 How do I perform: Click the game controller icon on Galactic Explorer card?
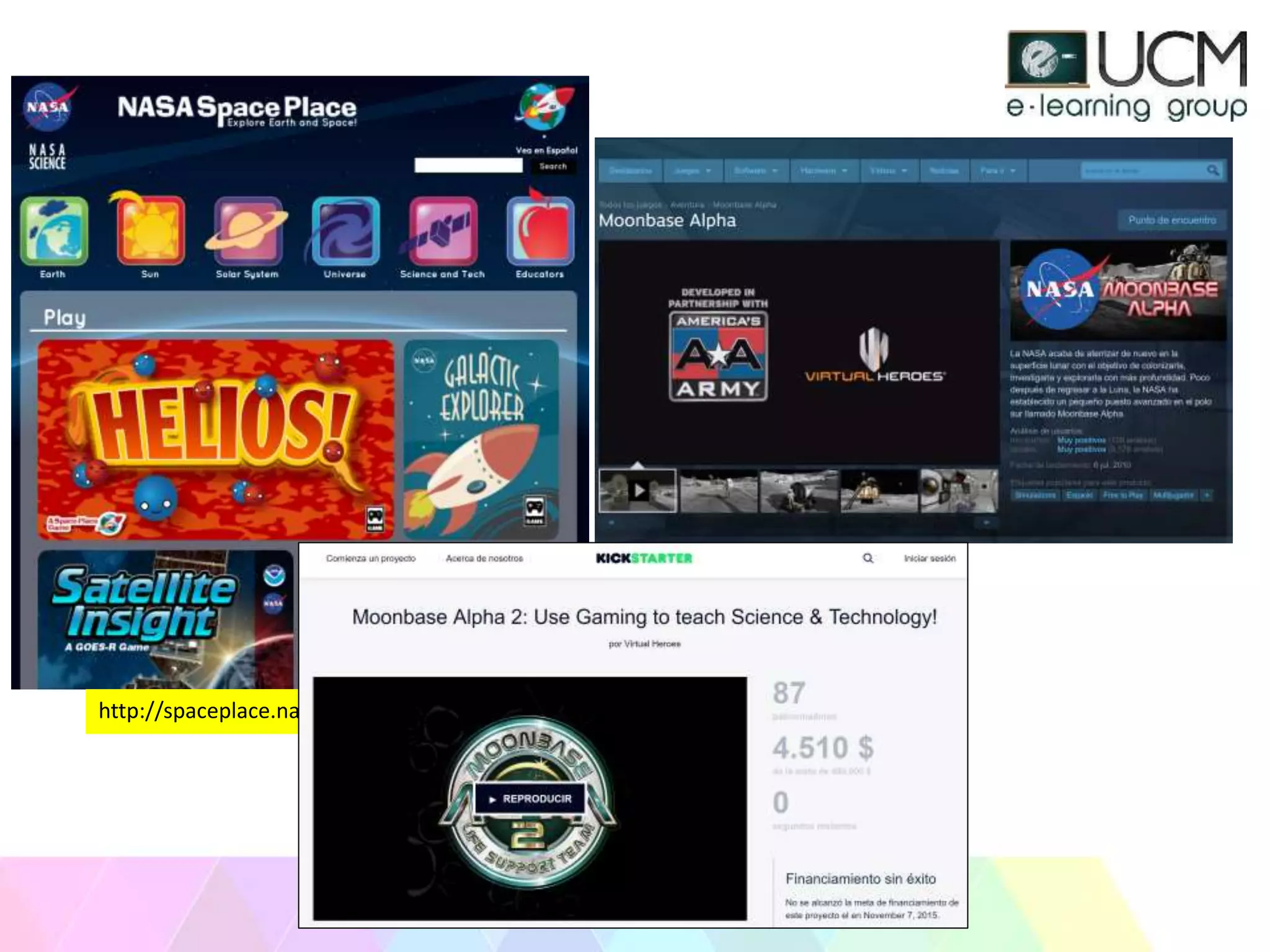coord(535,511)
